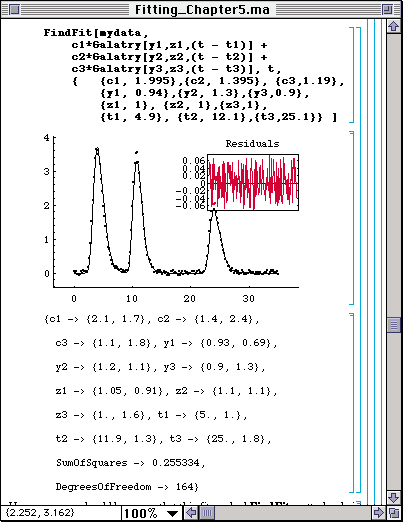Click the horizontal scroll left arrow
This screenshot has width=403, height=522.
(x=191, y=512)
